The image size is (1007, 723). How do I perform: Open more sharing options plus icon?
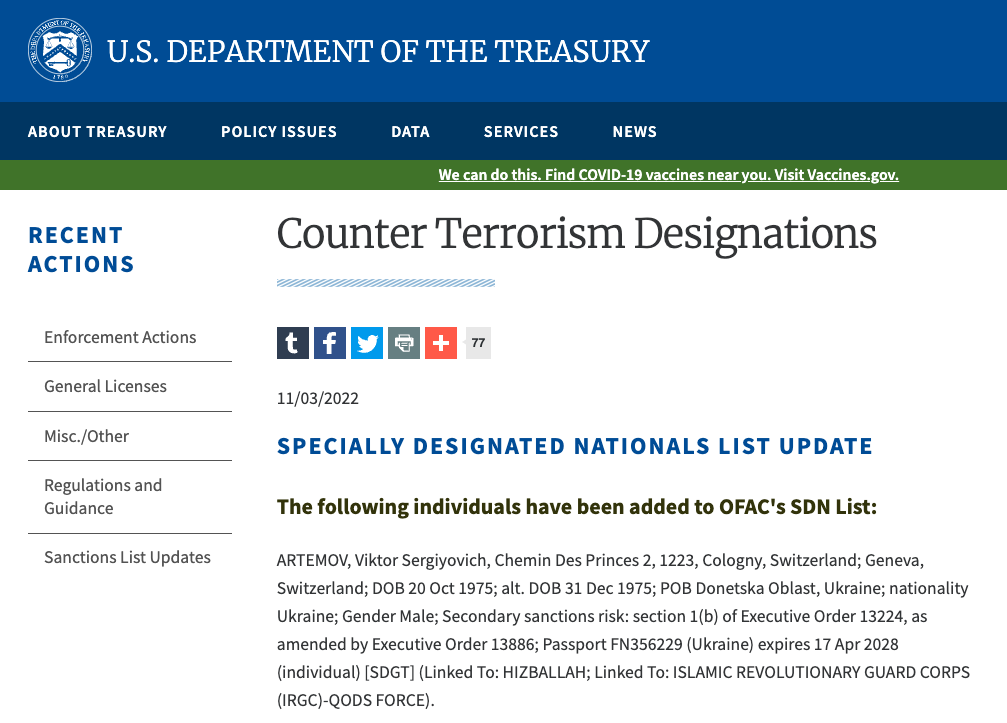pyautogui.click(x=441, y=343)
